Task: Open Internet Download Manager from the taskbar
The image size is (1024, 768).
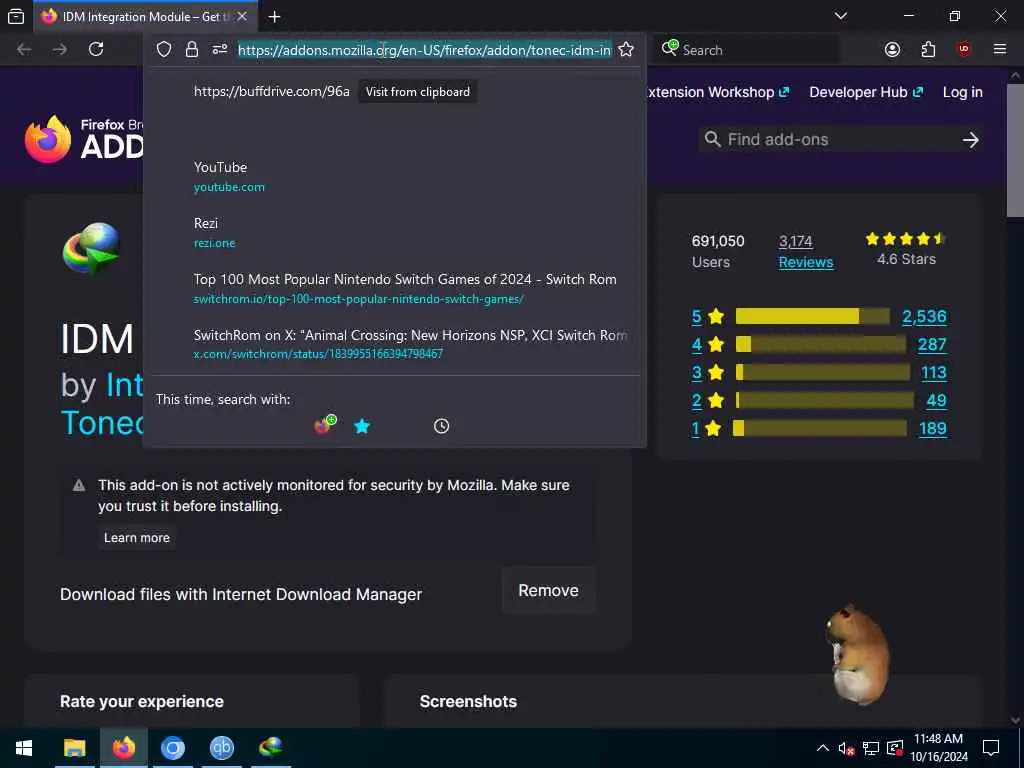Action: pos(270,748)
